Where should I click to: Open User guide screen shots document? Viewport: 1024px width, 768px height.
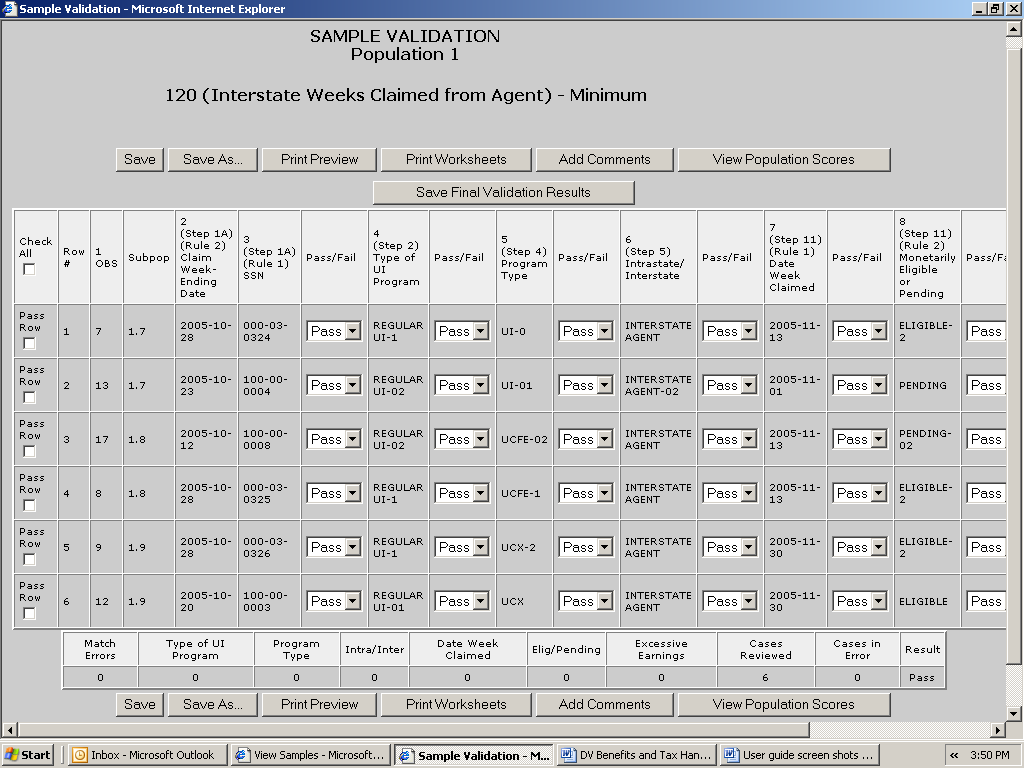pos(799,755)
